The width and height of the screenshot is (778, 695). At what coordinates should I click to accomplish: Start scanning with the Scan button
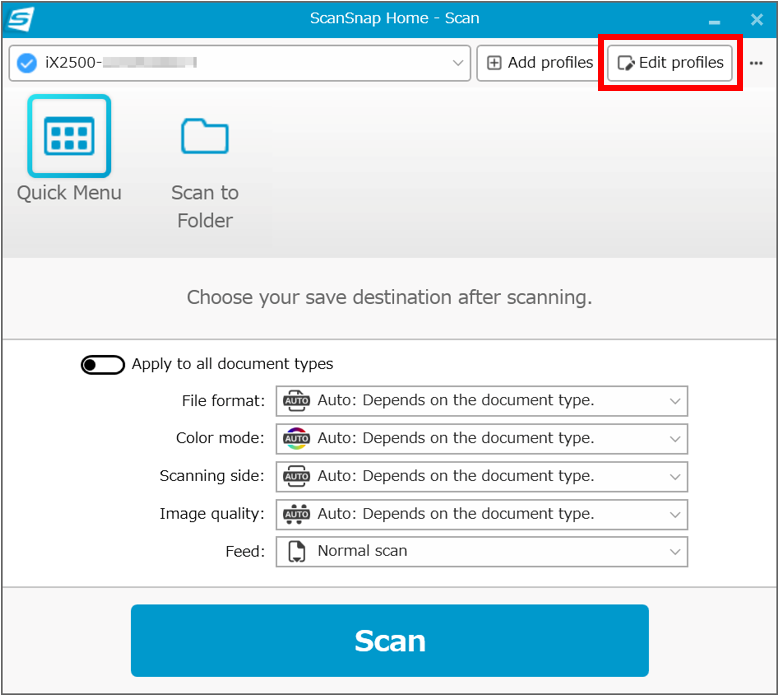coord(389,640)
